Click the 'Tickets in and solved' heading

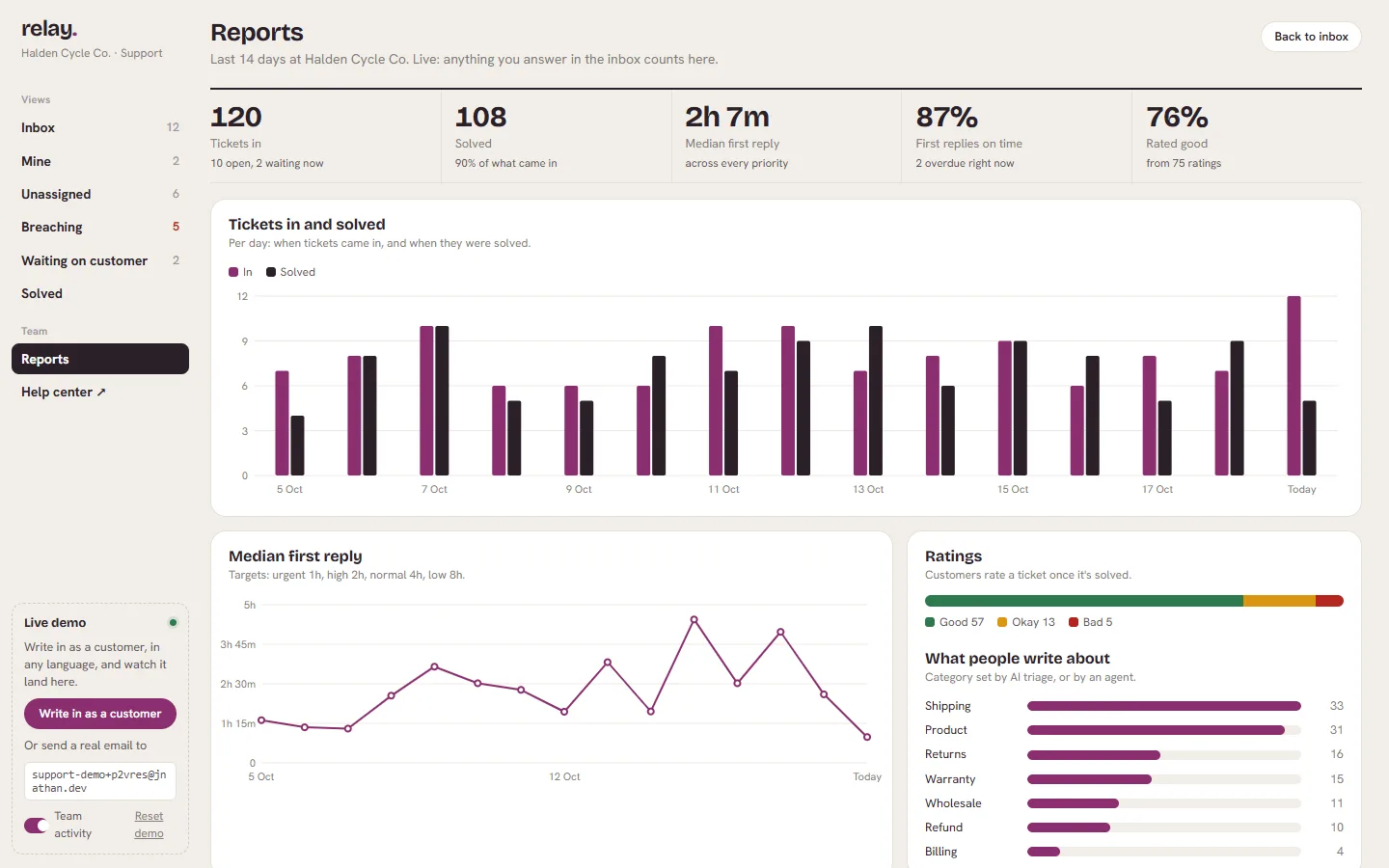307,225
